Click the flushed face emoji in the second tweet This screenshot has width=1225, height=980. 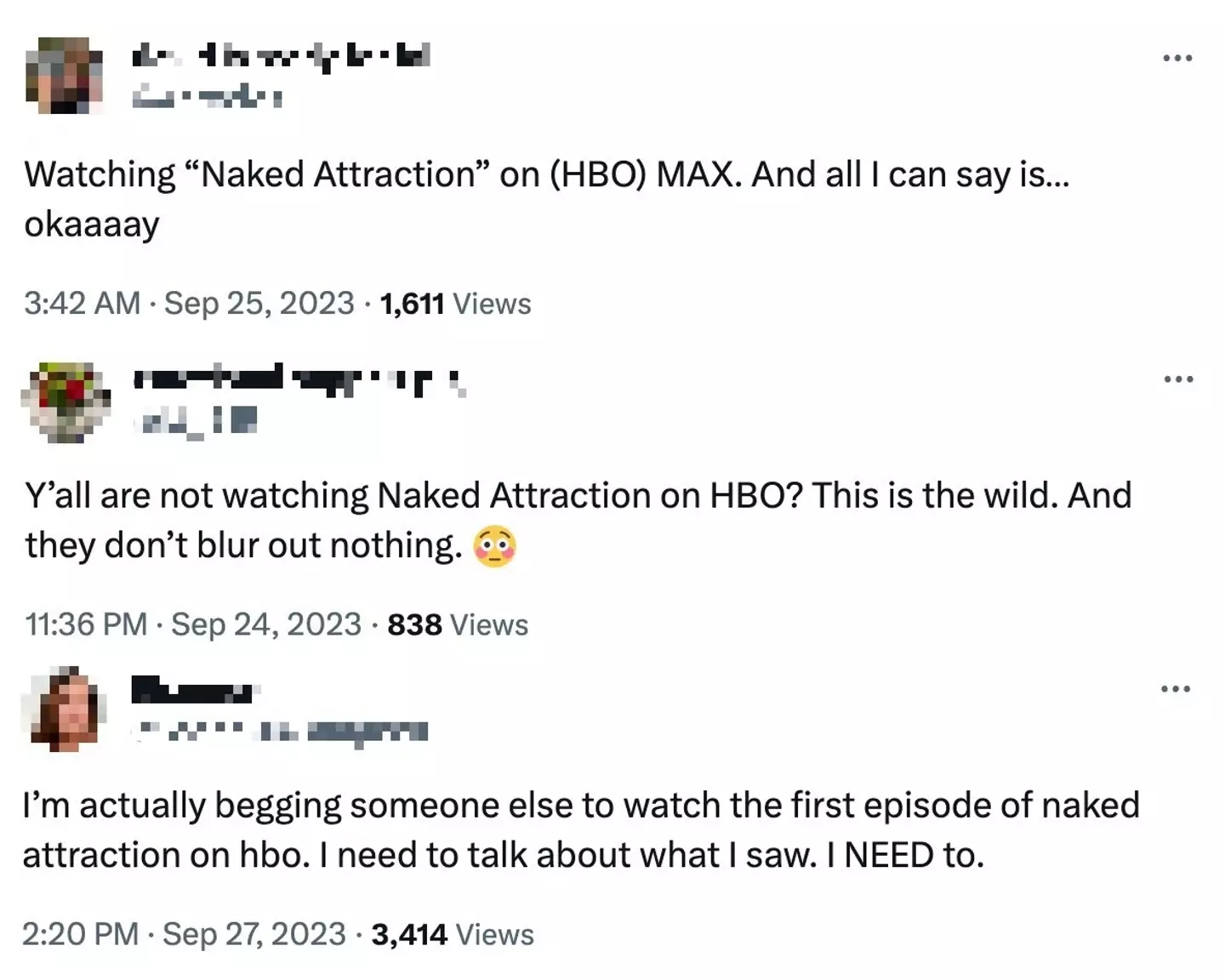tap(495, 548)
